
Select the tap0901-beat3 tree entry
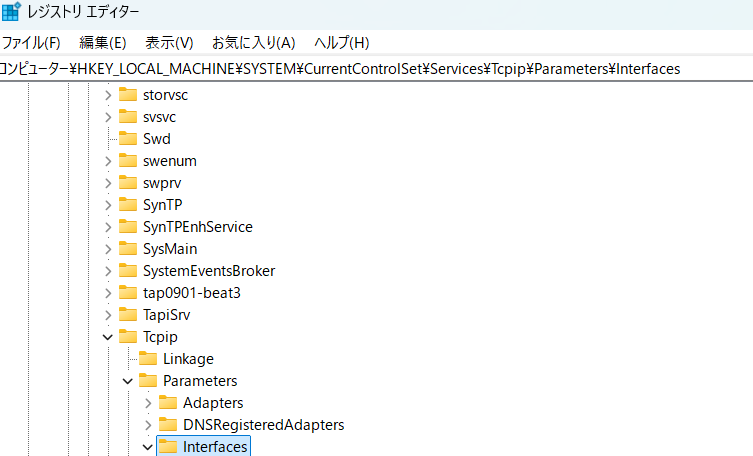point(192,293)
